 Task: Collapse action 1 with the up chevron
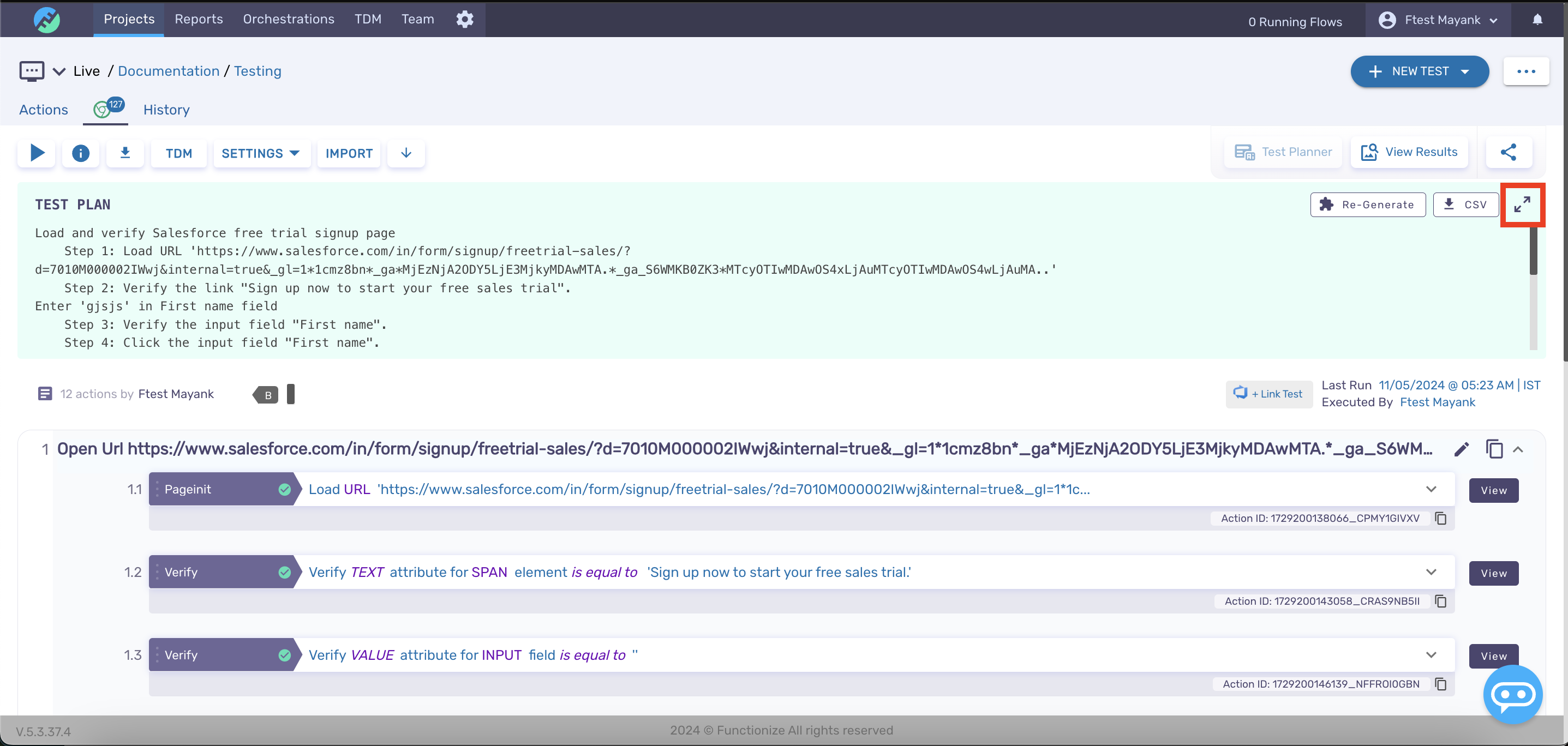pos(1518,450)
